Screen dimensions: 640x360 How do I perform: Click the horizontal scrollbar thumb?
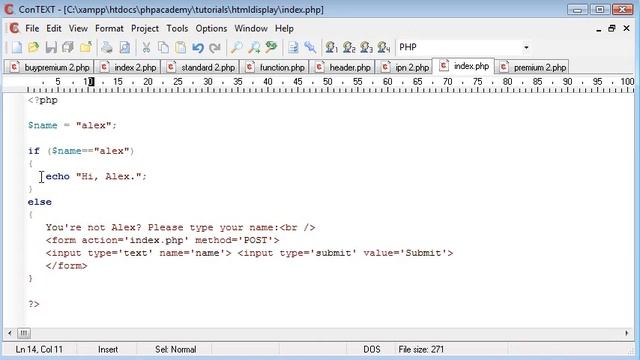[x=24, y=333]
